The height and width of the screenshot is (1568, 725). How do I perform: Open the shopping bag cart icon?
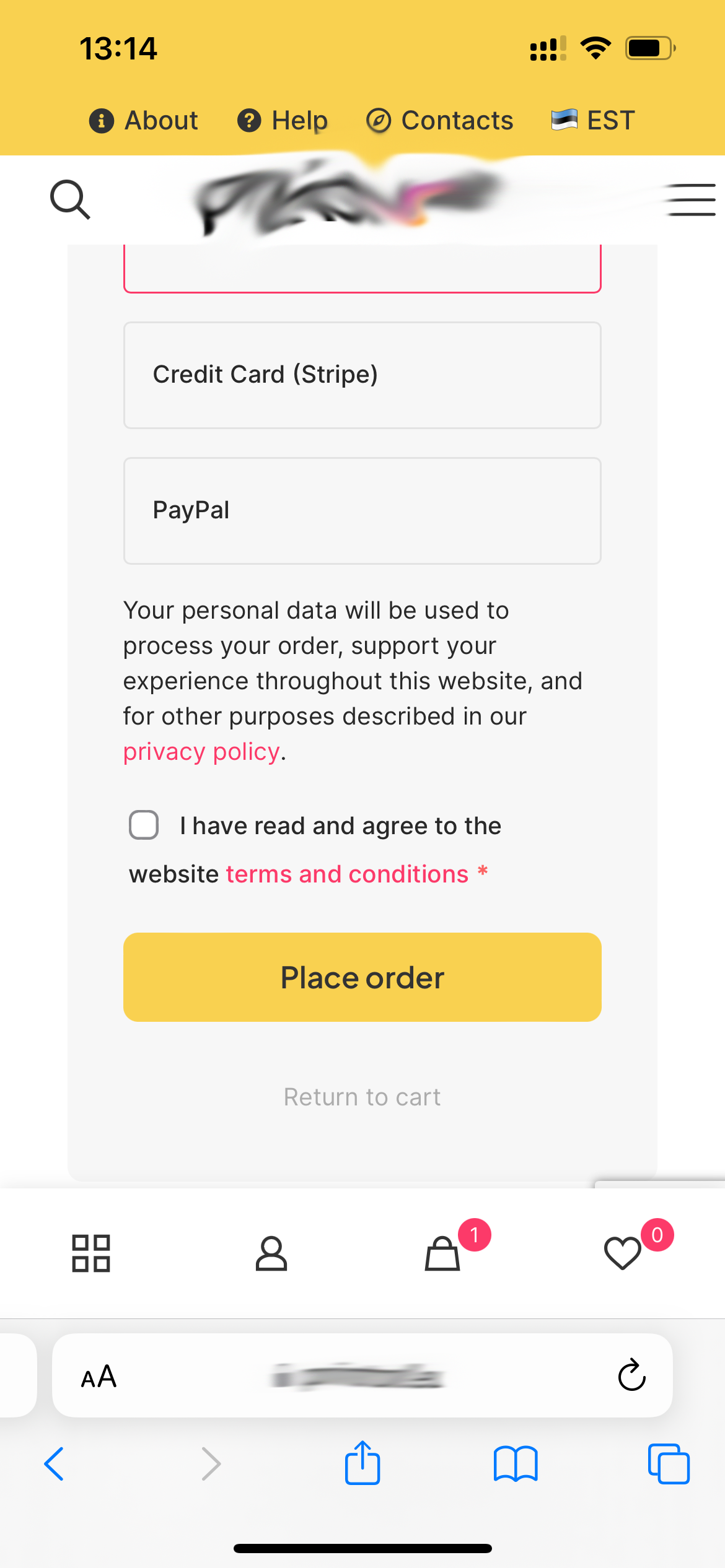coord(442,1253)
